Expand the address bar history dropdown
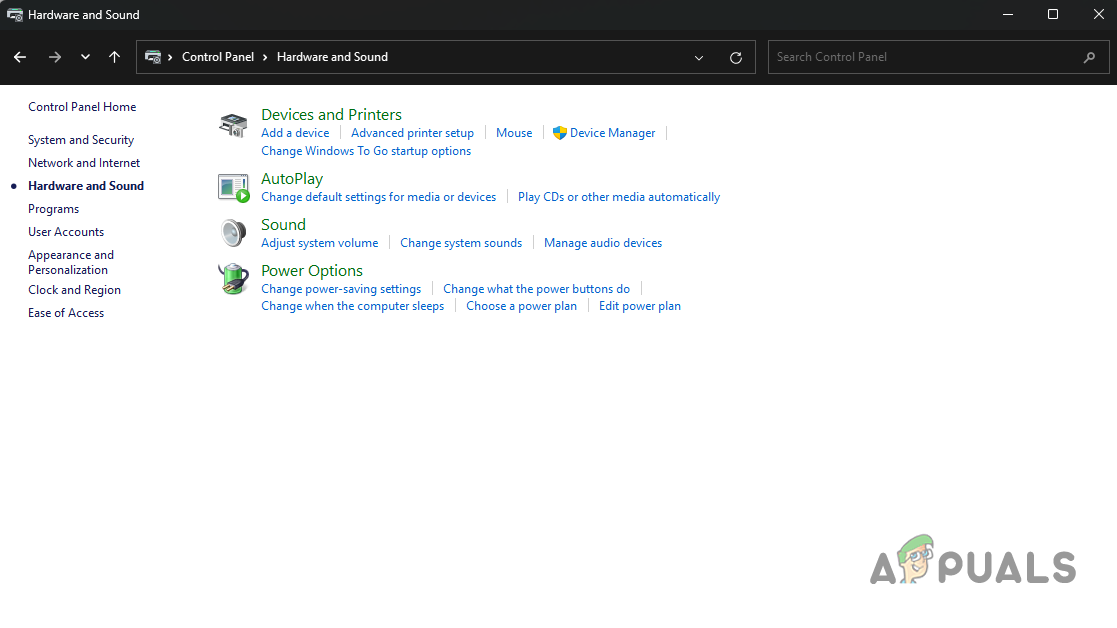 699,57
